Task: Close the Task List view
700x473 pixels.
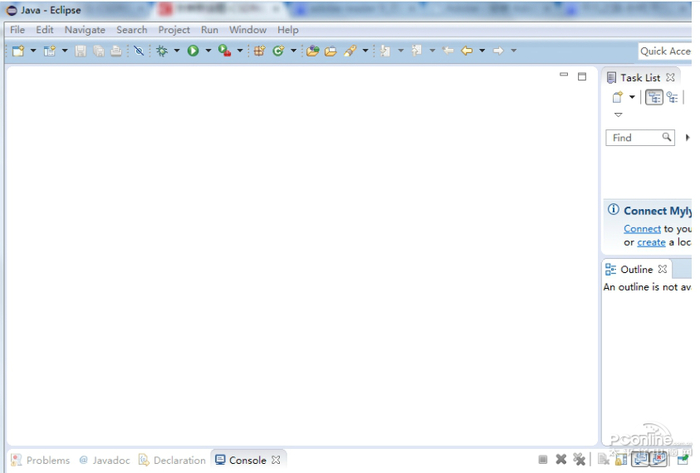Action: click(670, 77)
